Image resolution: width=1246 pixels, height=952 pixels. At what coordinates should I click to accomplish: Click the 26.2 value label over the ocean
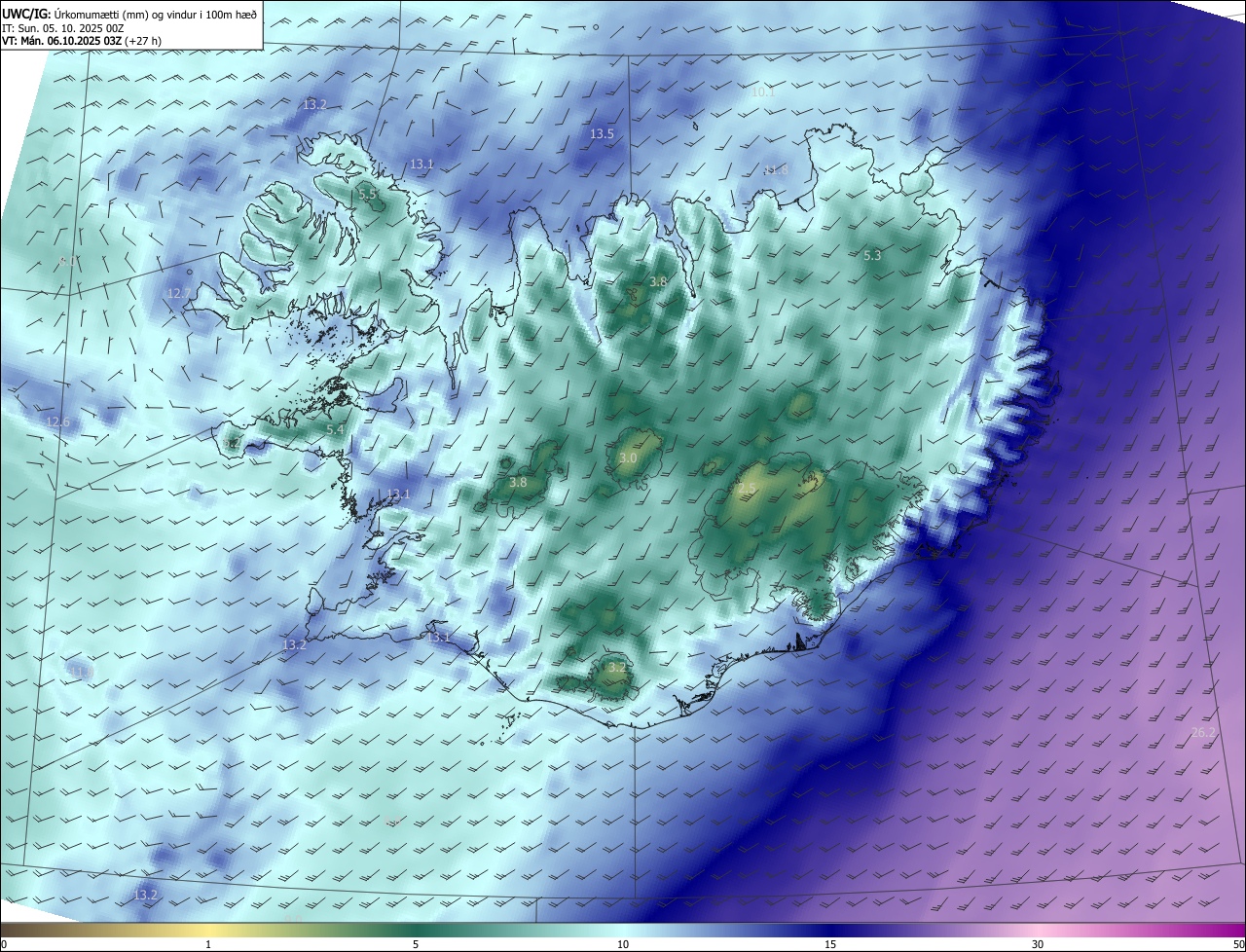pyautogui.click(x=1204, y=732)
